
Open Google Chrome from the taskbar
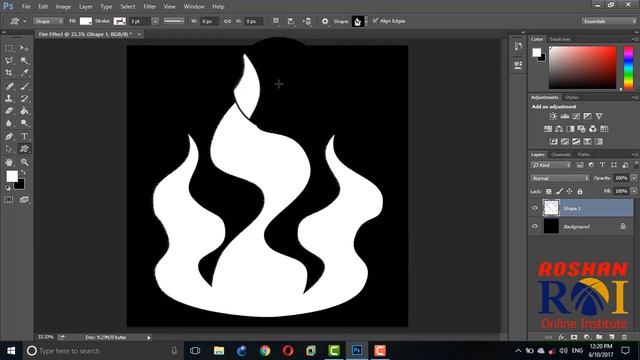265,351
